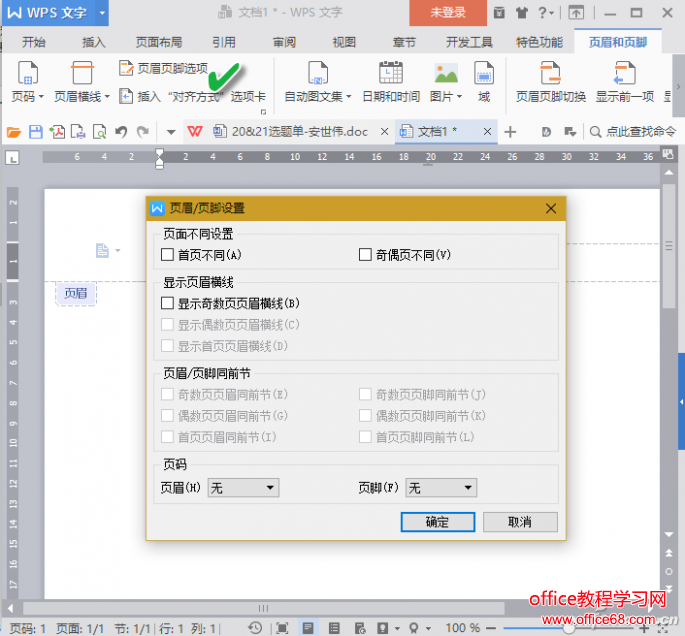
Task: Select outline view icon in status bar
Action: pos(334,628)
